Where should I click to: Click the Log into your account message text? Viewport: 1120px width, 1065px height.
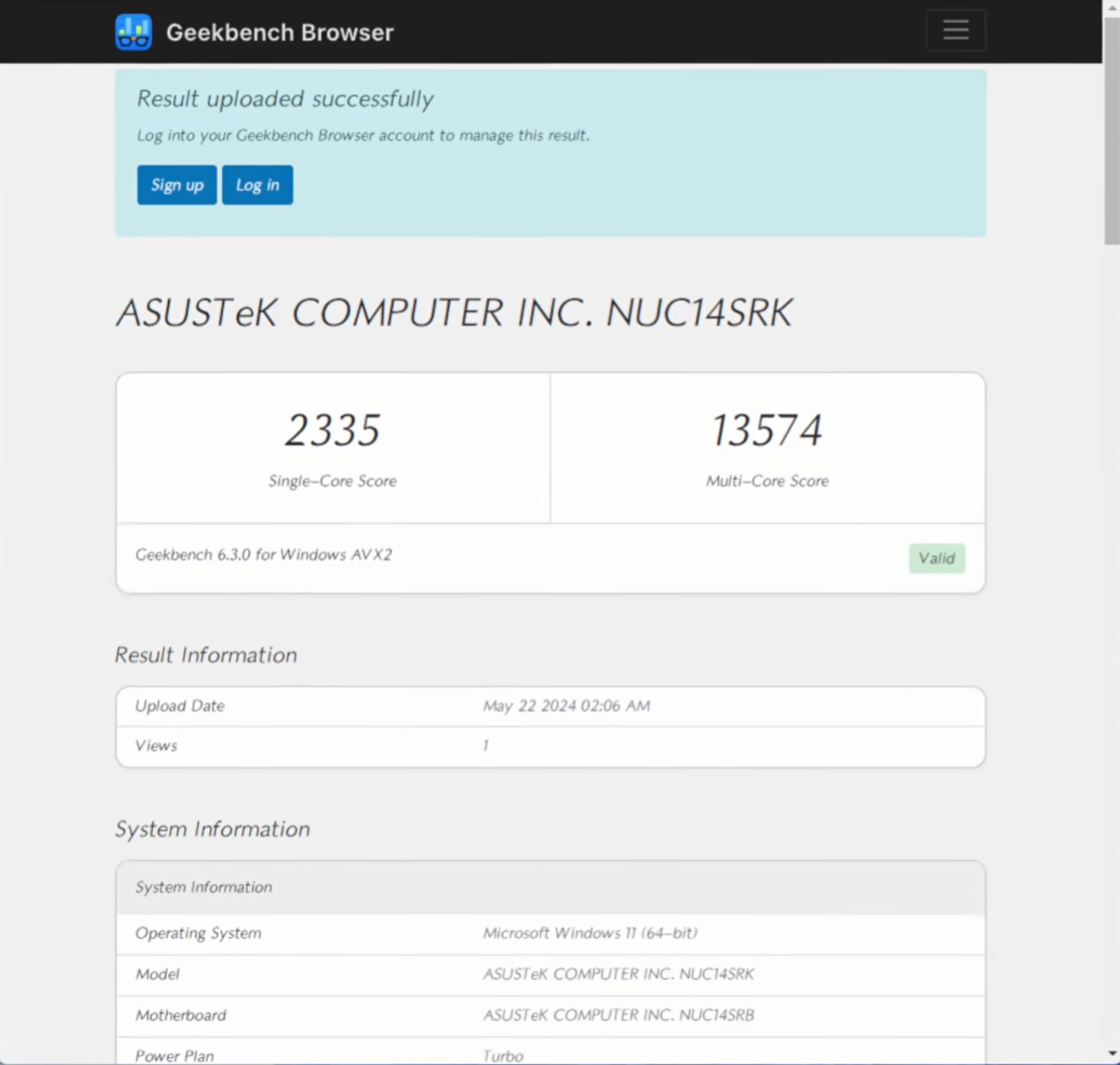click(x=363, y=135)
